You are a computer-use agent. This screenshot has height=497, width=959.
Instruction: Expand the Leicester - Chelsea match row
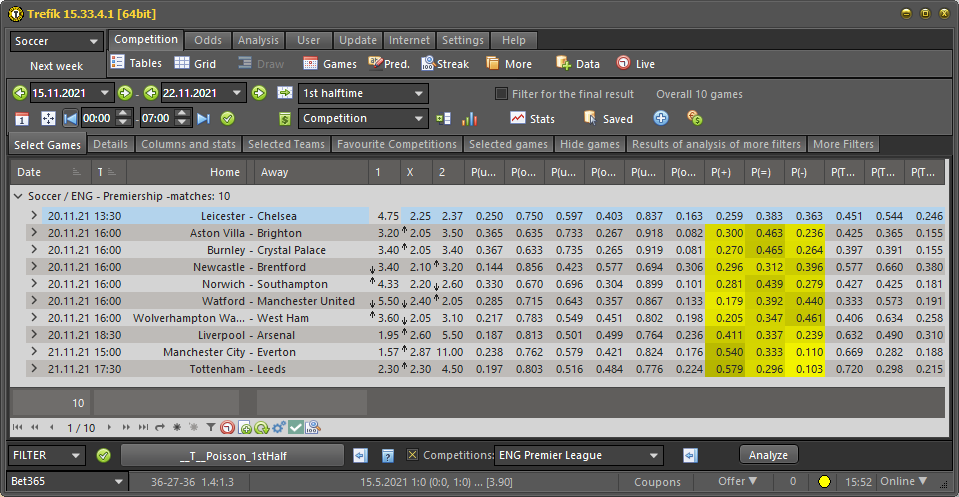point(33,216)
